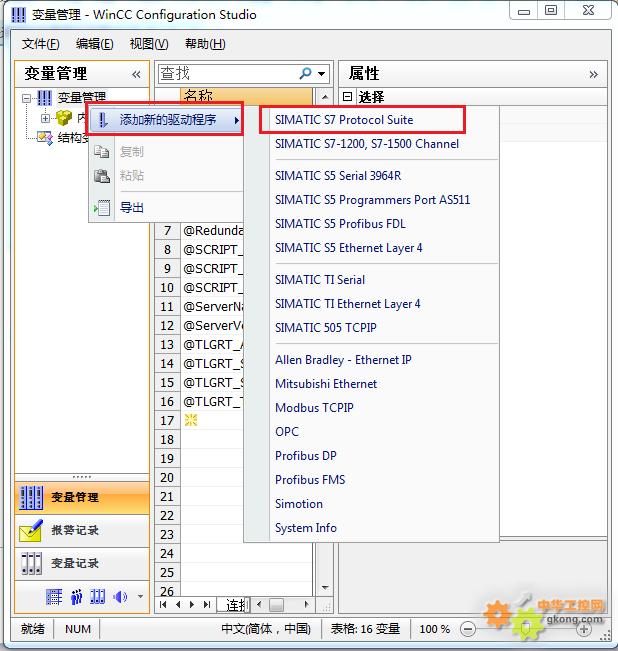Select SIMATIC S5 Serial 3964R

(338, 176)
